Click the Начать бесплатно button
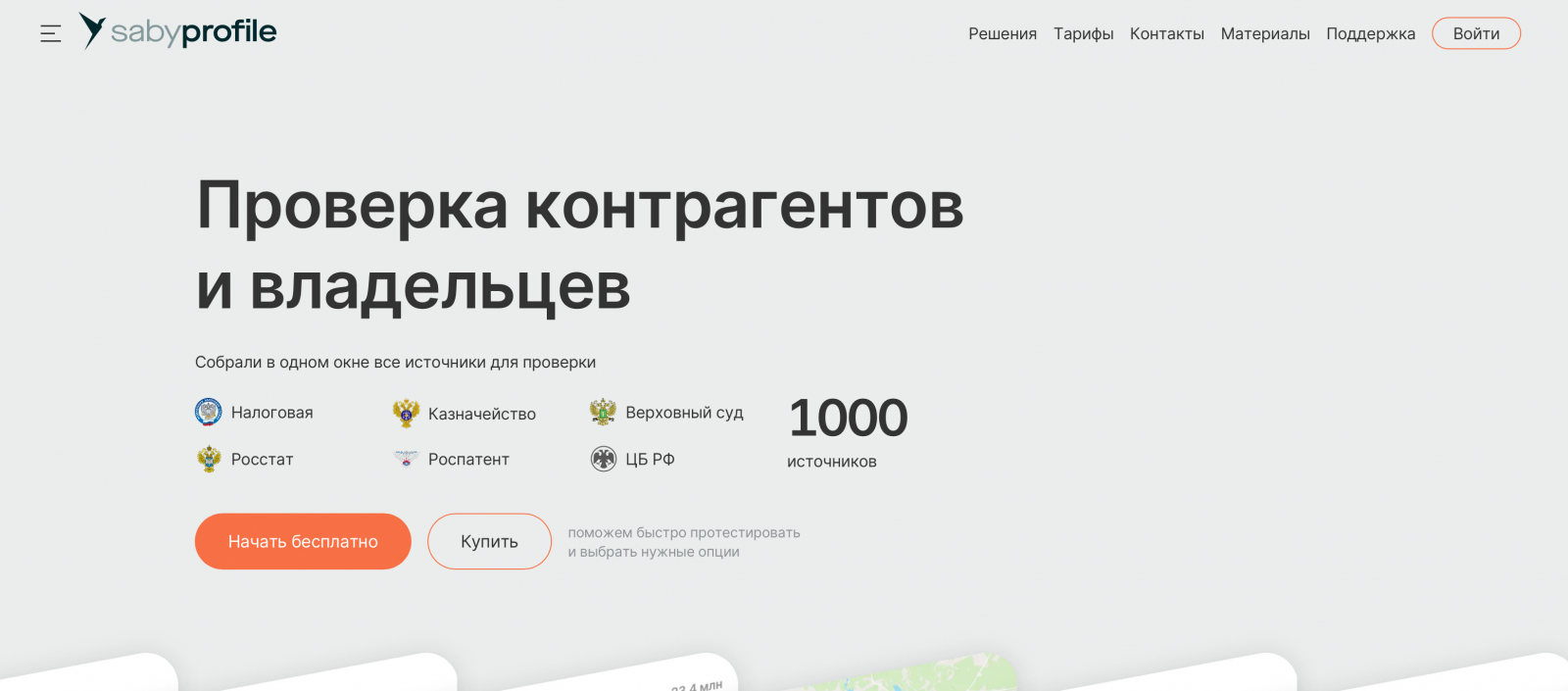The image size is (1568, 691). pos(303,541)
